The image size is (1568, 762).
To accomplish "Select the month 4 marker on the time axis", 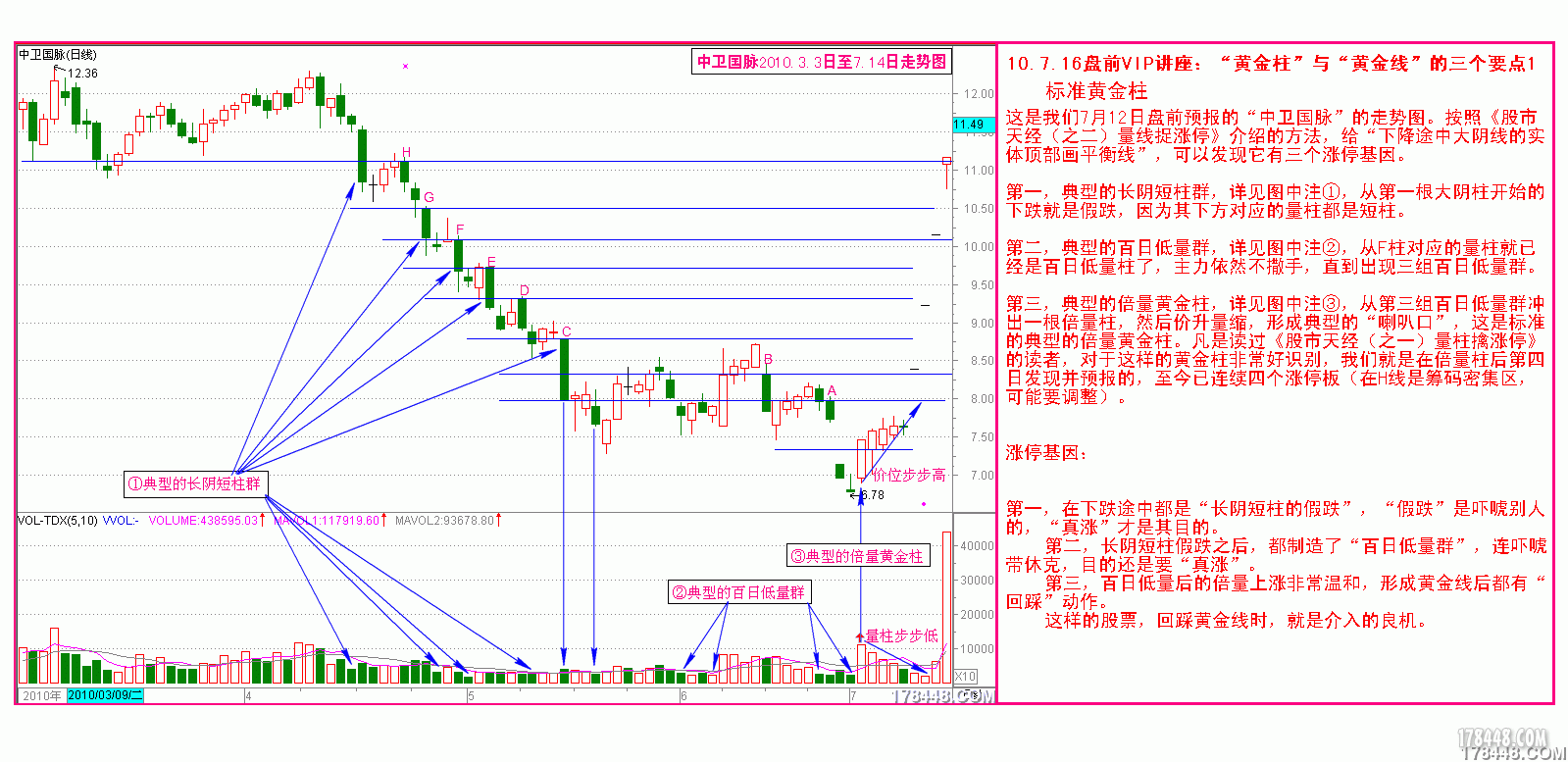I will click(x=248, y=696).
